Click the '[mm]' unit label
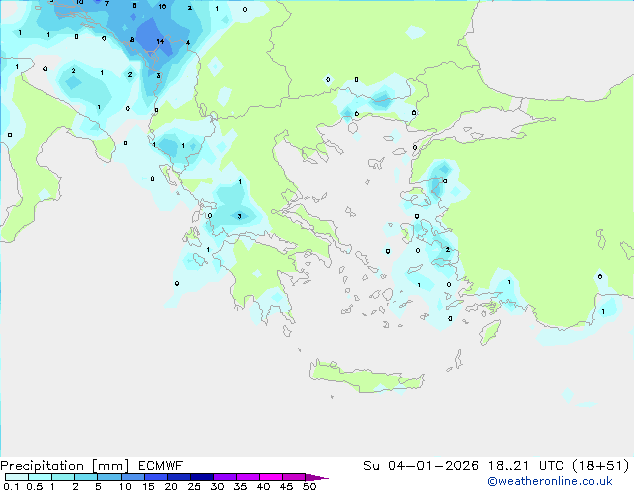This screenshot has width=634, height=490. coord(110,466)
